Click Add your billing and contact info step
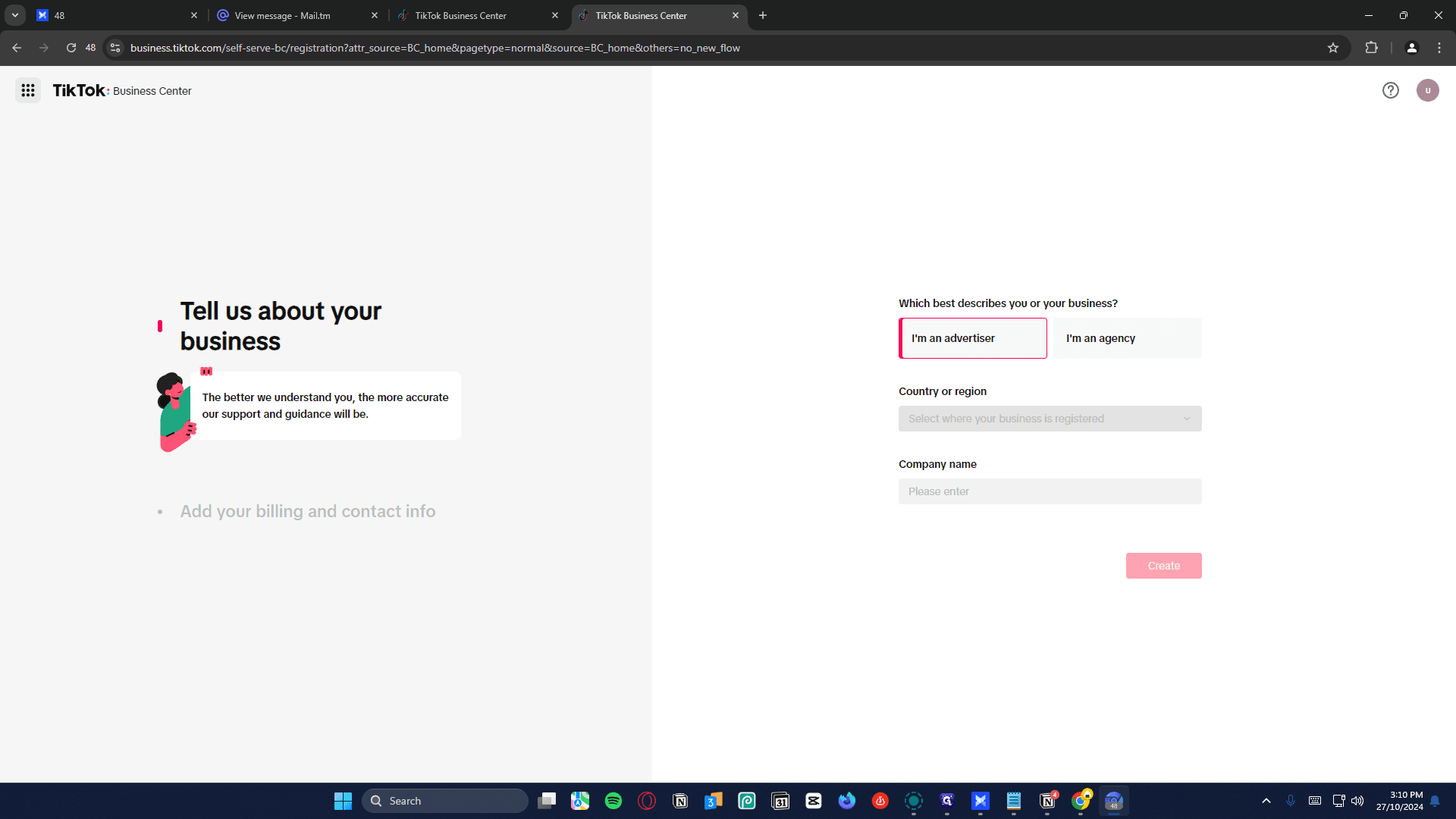1456x819 pixels. [x=307, y=511]
